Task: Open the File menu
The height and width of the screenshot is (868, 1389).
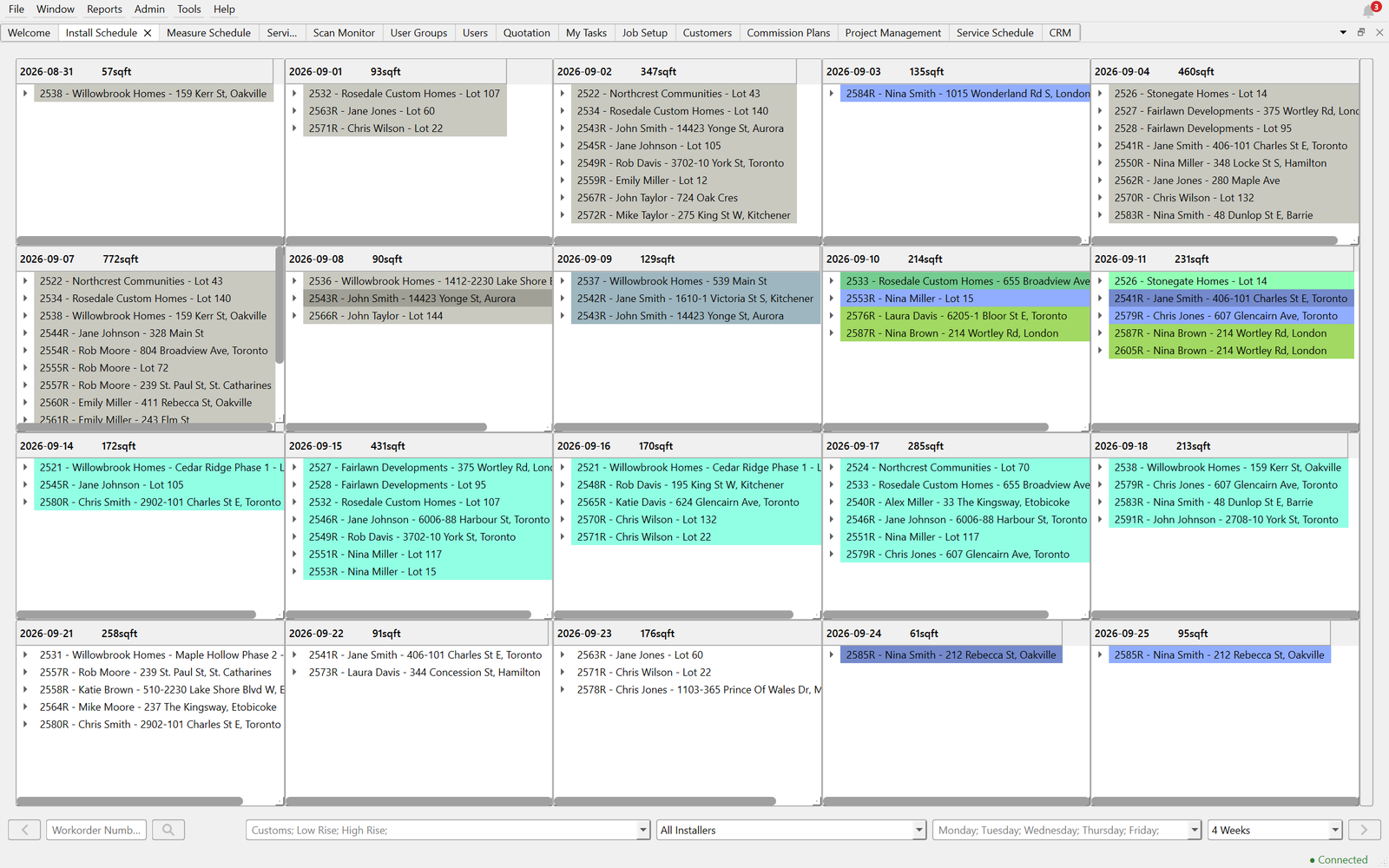Action: coord(16,10)
